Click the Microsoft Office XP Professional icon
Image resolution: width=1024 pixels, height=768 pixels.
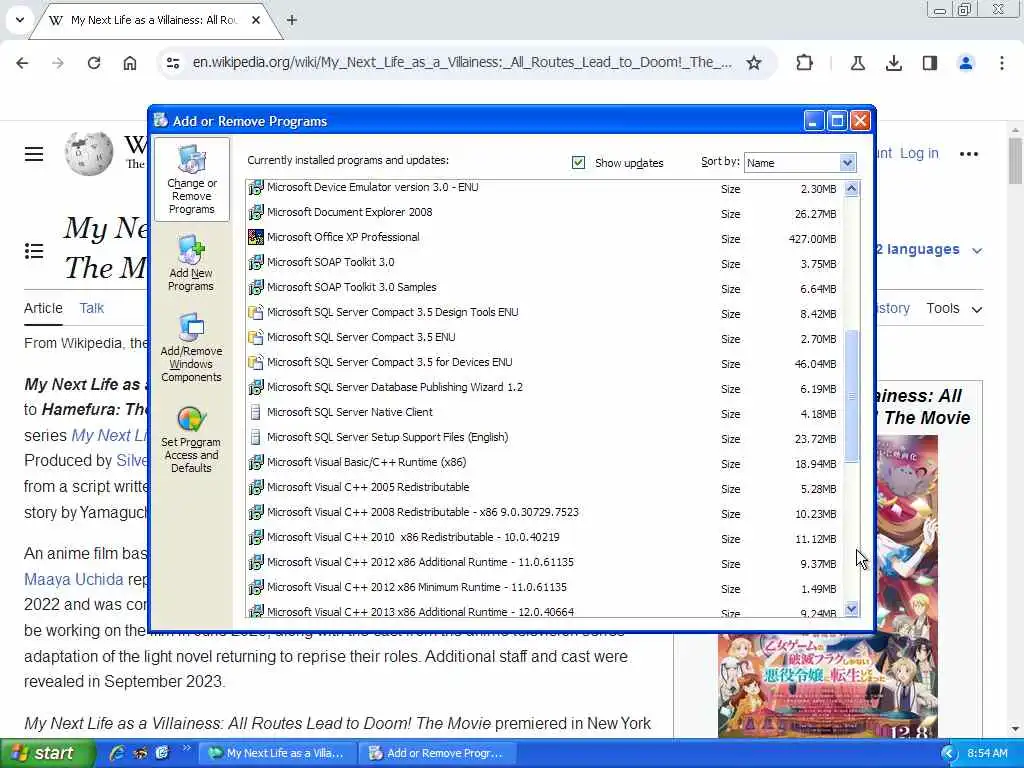[256, 237]
